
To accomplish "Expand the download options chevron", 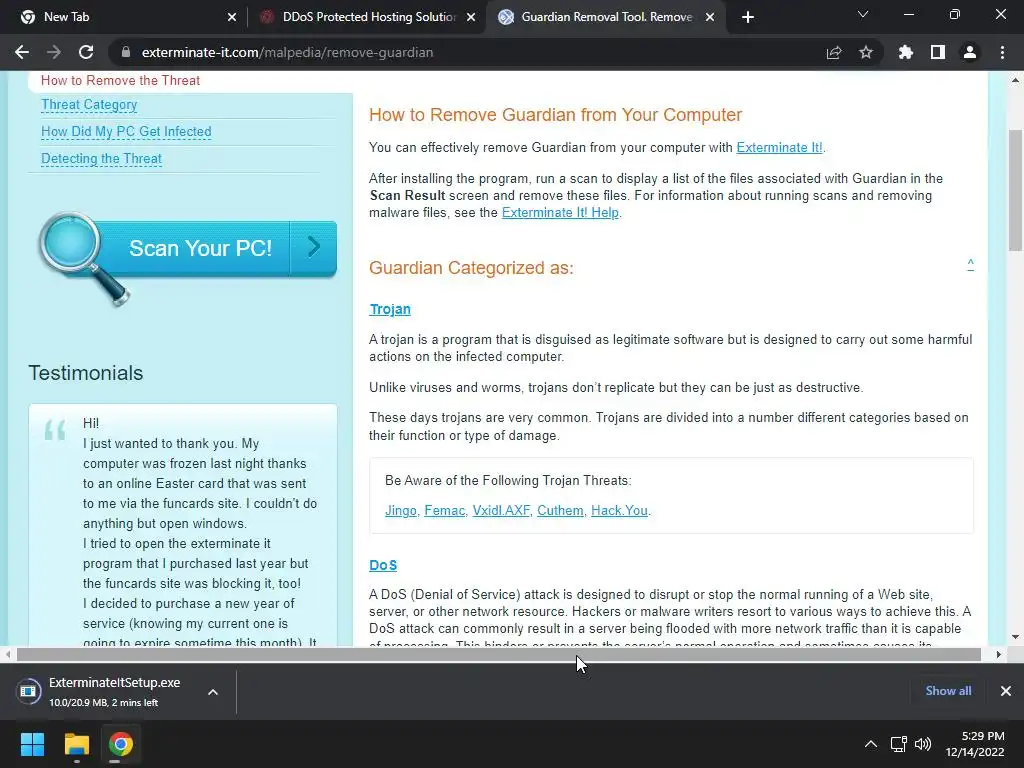I will (x=213, y=692).
